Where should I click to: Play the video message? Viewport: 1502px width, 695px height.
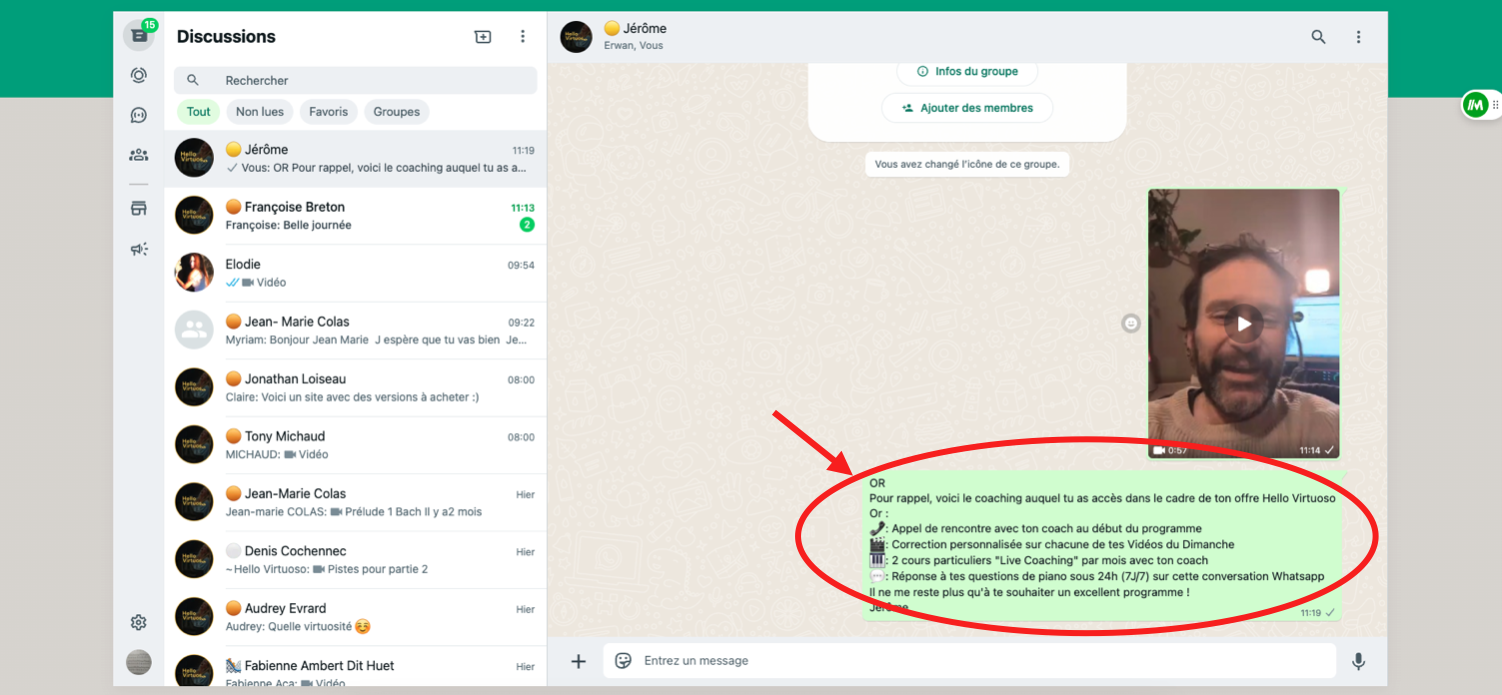coord(1243,324)
